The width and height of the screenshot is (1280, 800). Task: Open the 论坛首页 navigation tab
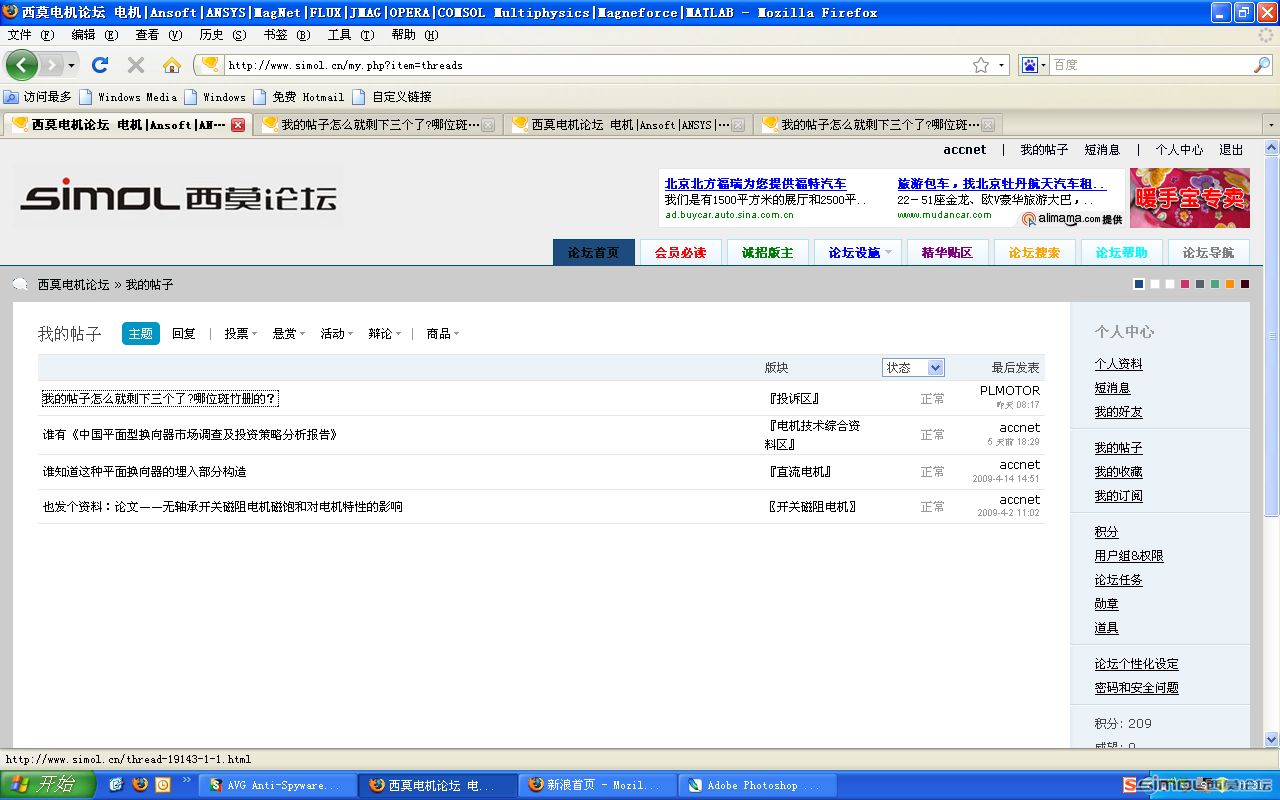[x=594, y=252]
